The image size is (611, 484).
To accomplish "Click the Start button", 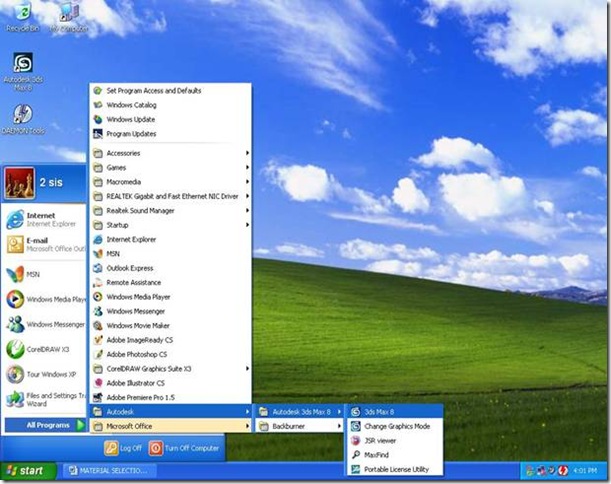I will pos(28,471).
